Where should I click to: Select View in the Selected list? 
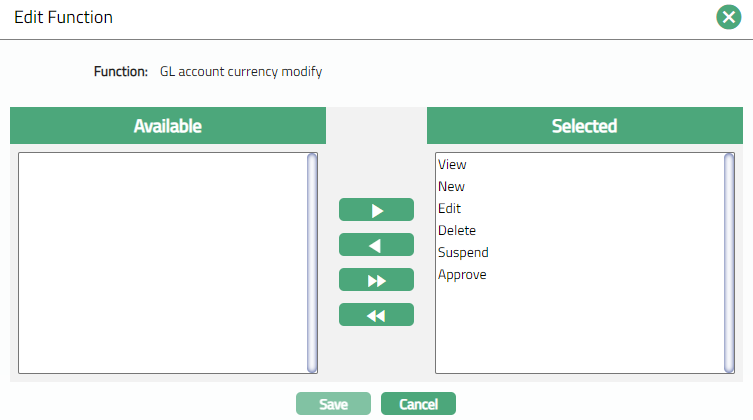pyautogui.click(x=452, y=165)
